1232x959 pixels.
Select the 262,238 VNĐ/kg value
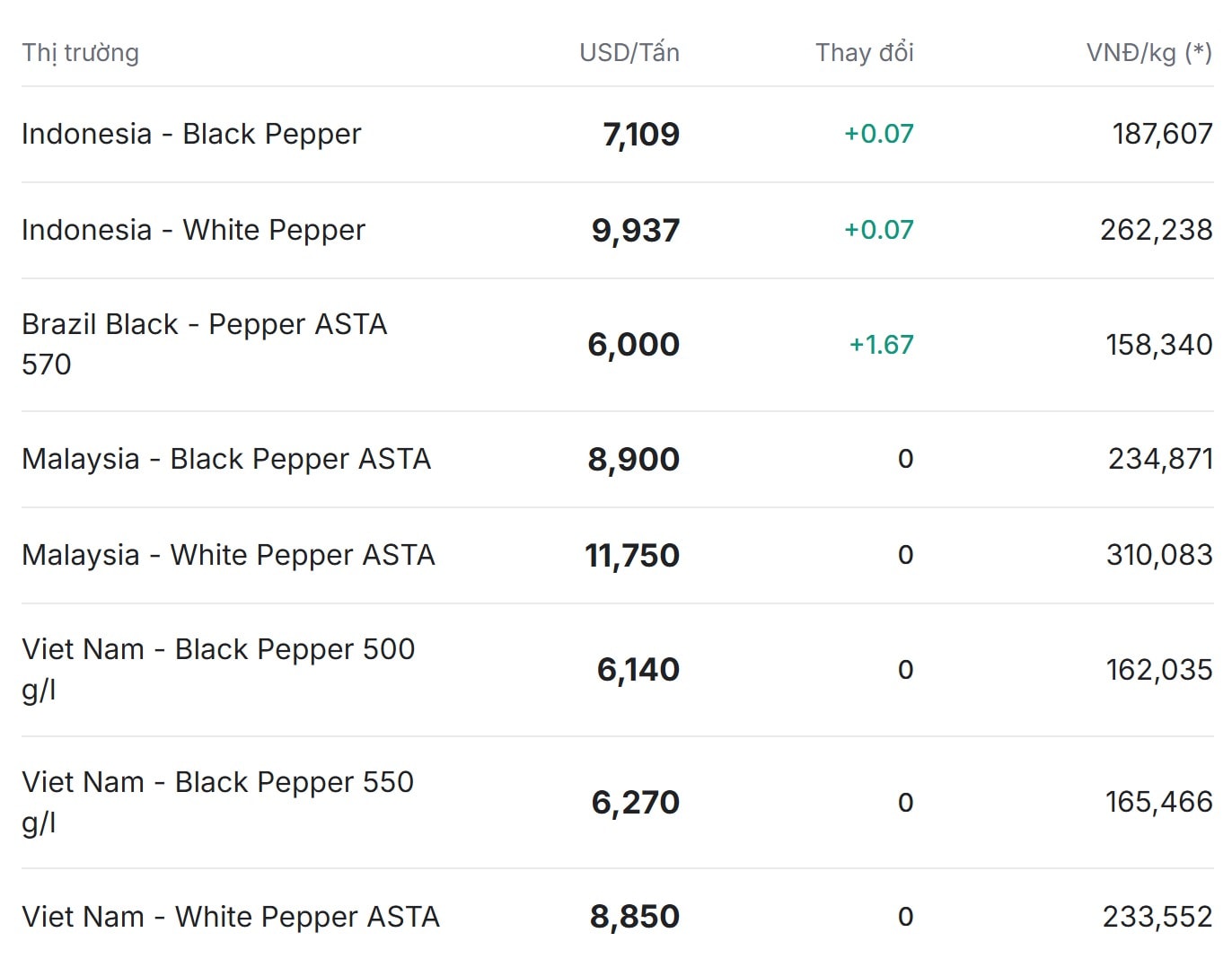1157,230
